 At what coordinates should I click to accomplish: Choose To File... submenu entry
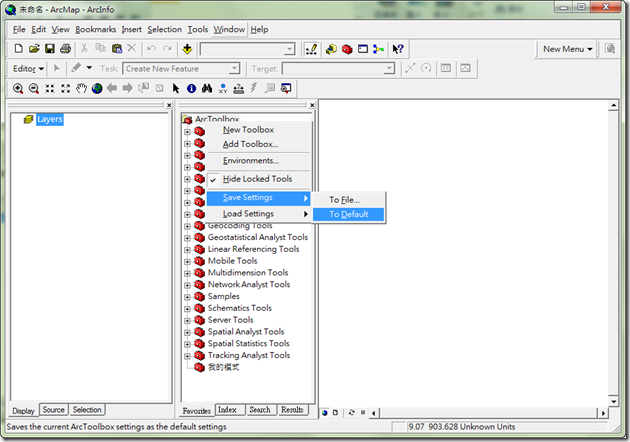coord(348,200)
